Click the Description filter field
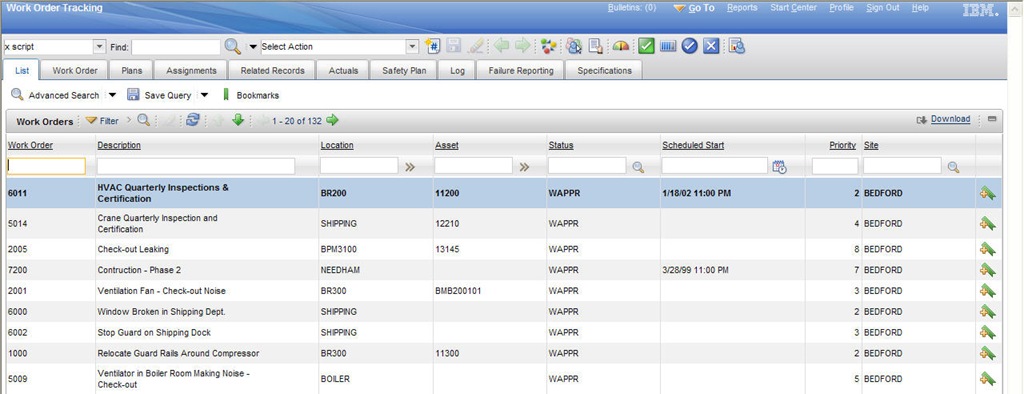The image size is (1024, 394). point(196,166)
